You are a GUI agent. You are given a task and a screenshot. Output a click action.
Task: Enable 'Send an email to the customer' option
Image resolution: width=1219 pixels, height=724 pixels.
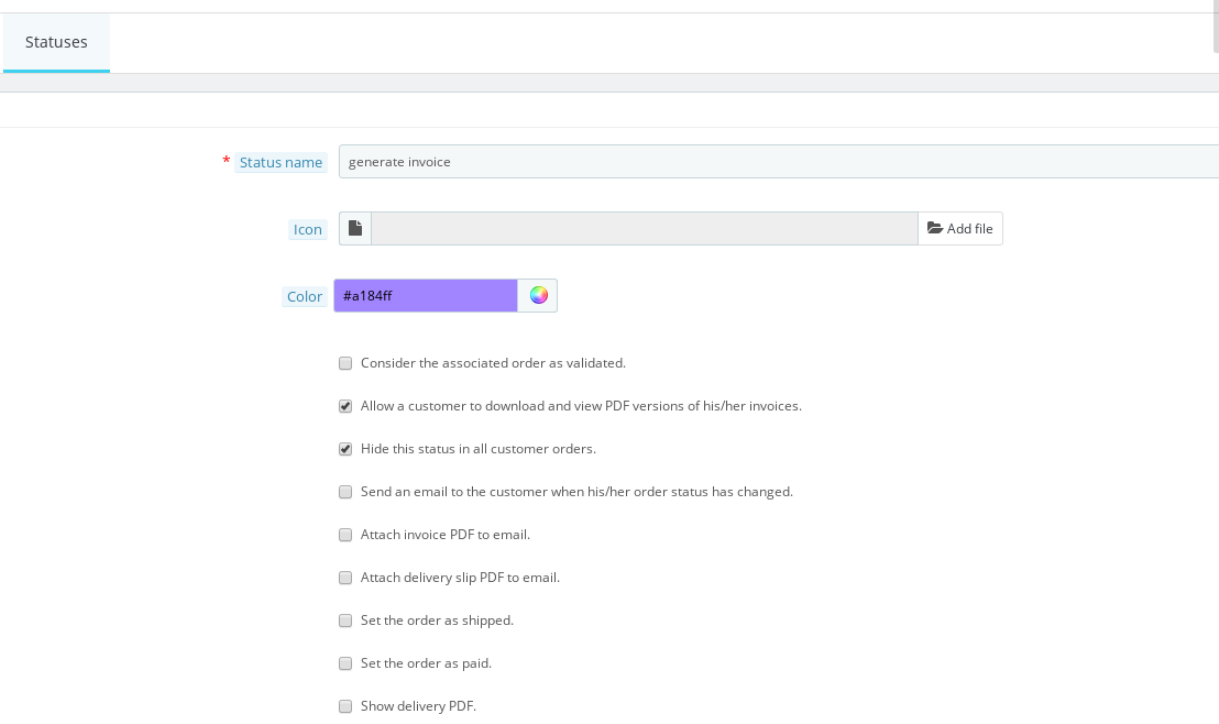pos(345,492)
